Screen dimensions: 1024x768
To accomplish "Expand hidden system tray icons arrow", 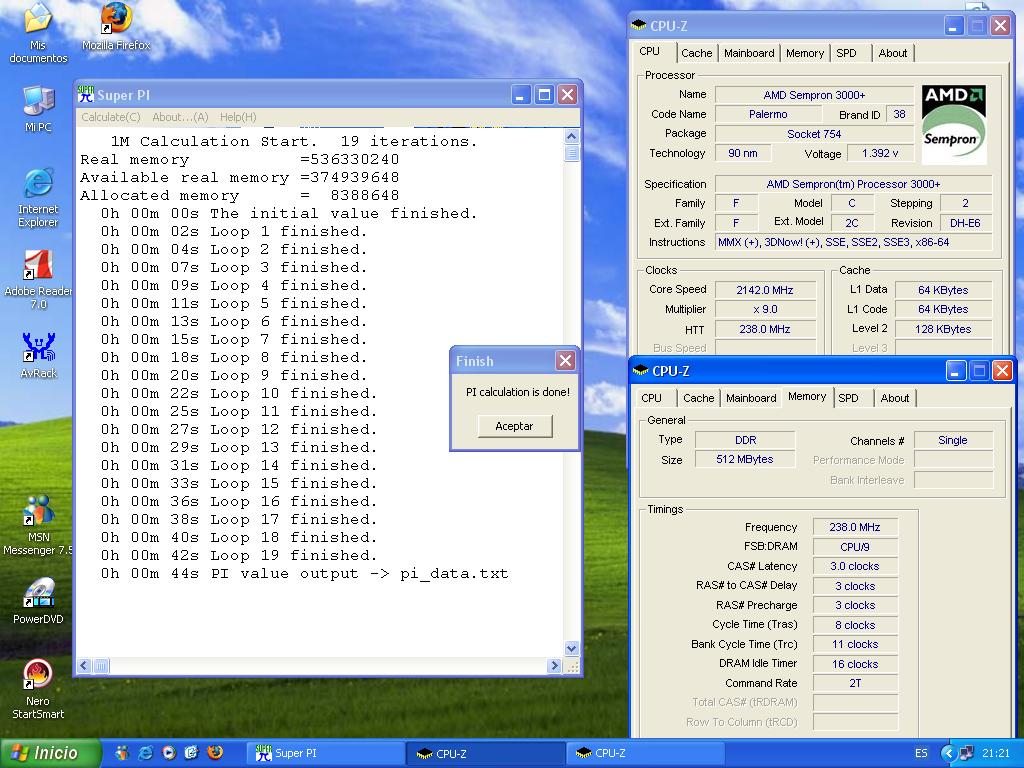I will pos(951,753).
